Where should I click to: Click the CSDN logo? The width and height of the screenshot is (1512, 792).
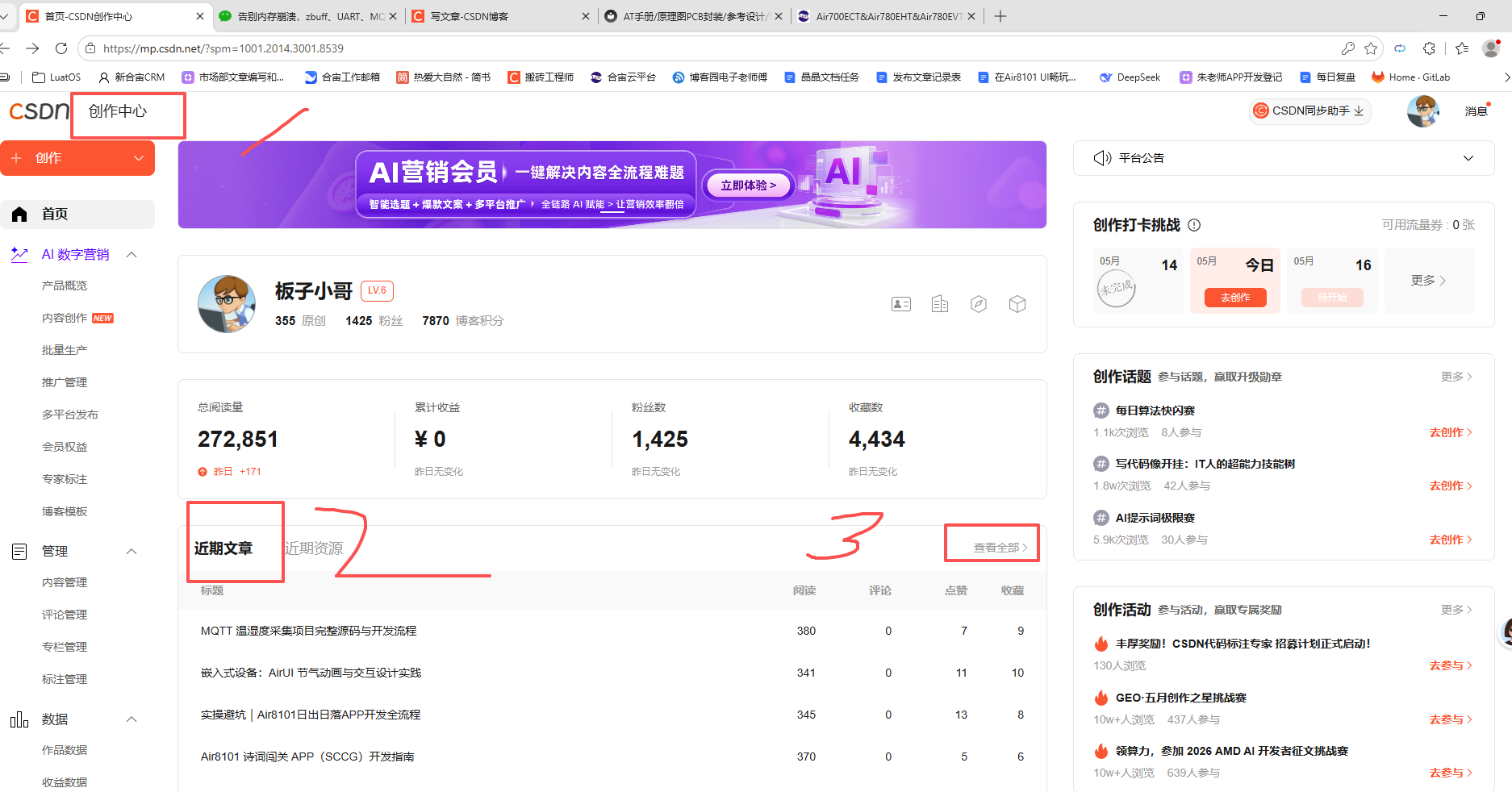(x=39, y=111)
